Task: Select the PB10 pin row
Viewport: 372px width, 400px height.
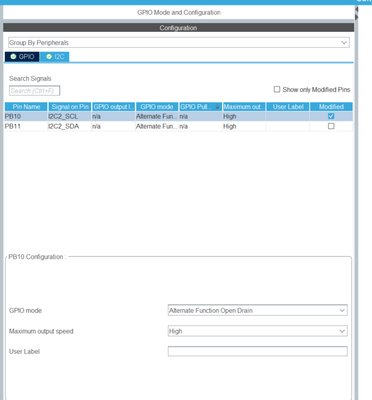Action: (x=178, y=116)
